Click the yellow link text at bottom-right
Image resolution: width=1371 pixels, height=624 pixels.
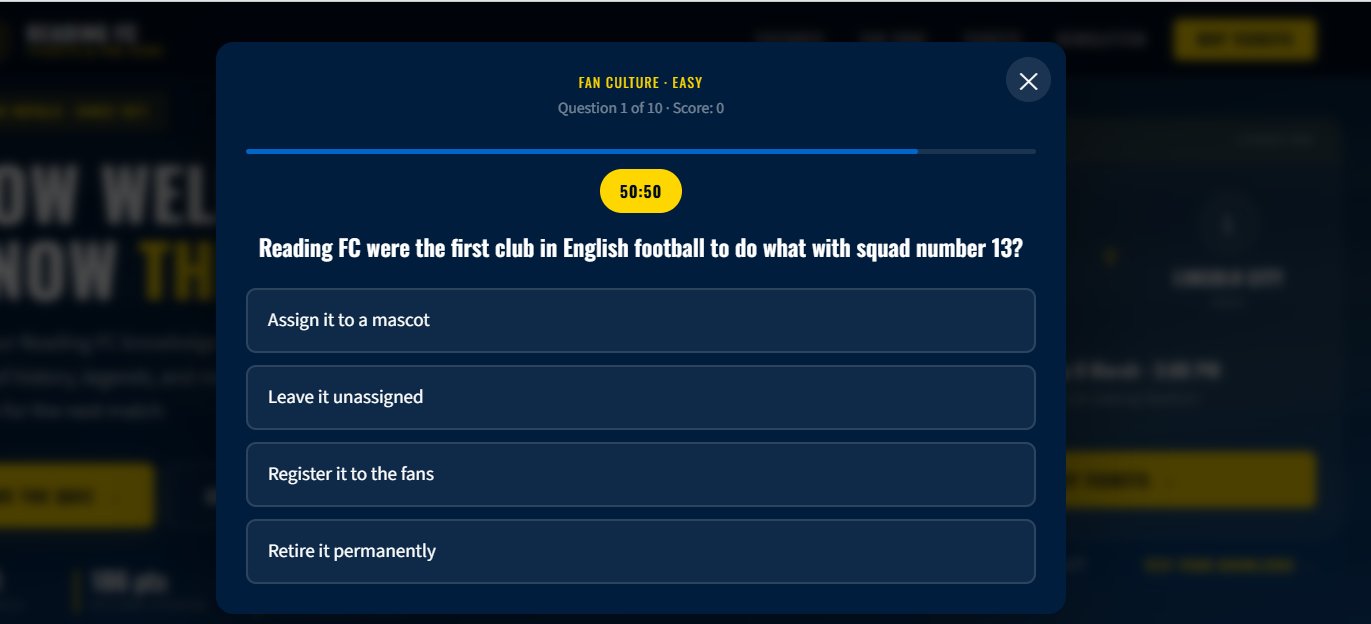(1219, 565)
